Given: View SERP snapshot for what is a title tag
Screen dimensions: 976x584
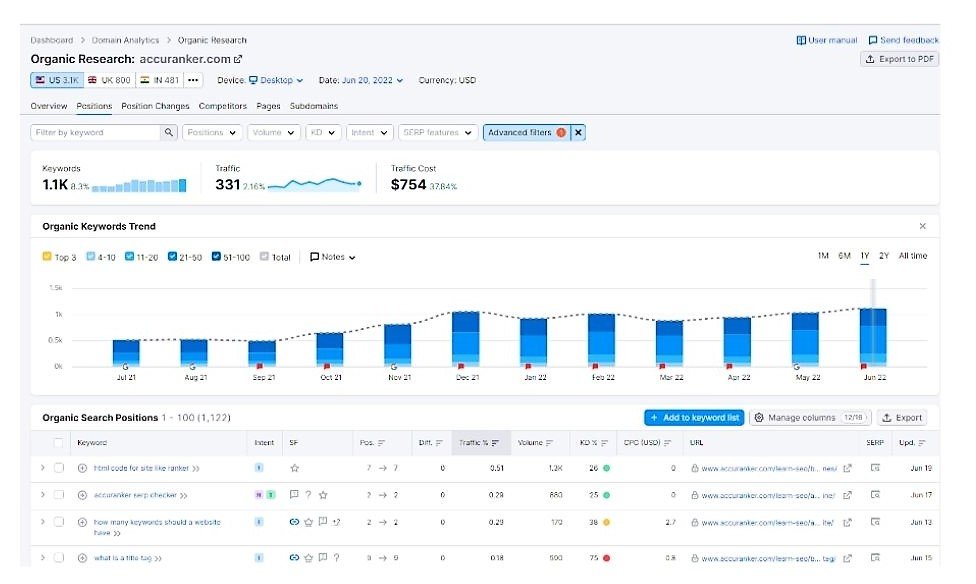Looking at the screenshot, I should point(875,558).
